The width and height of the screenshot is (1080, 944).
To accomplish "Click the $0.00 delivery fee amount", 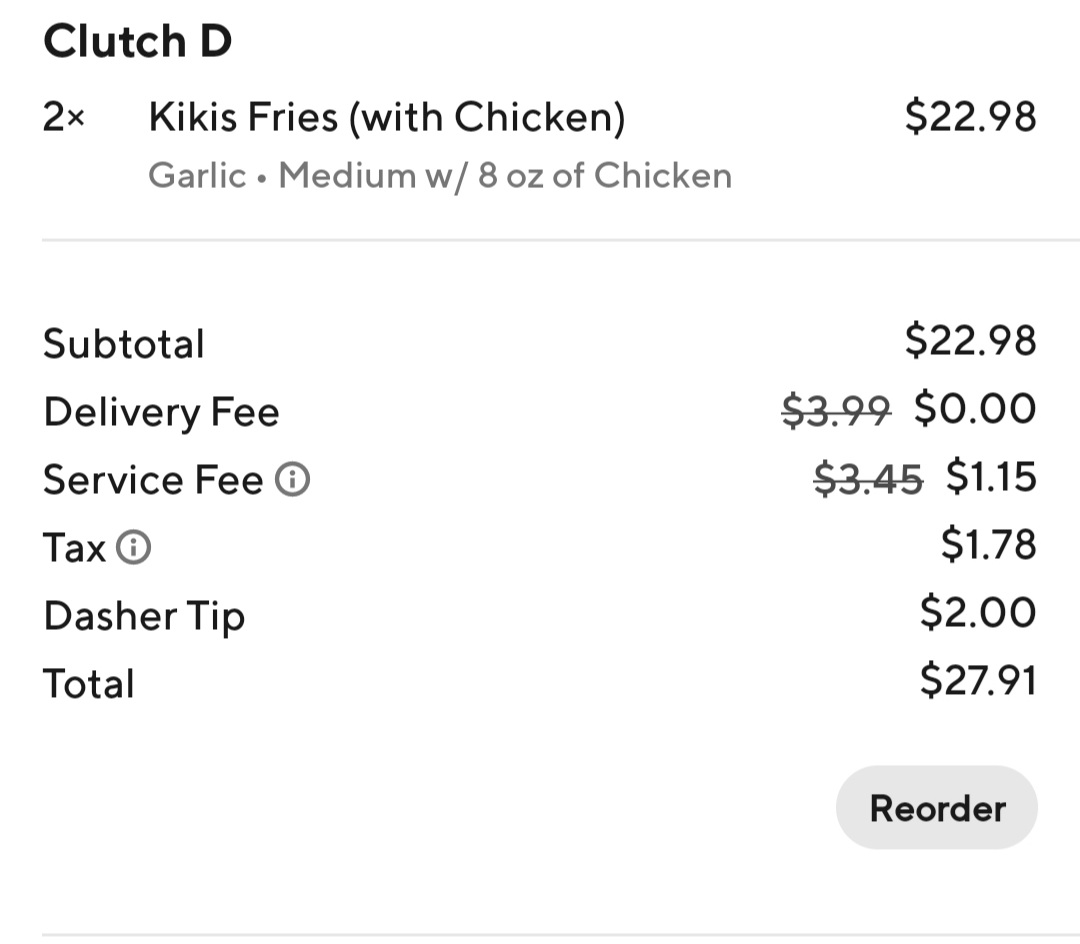I will [975, 409].
